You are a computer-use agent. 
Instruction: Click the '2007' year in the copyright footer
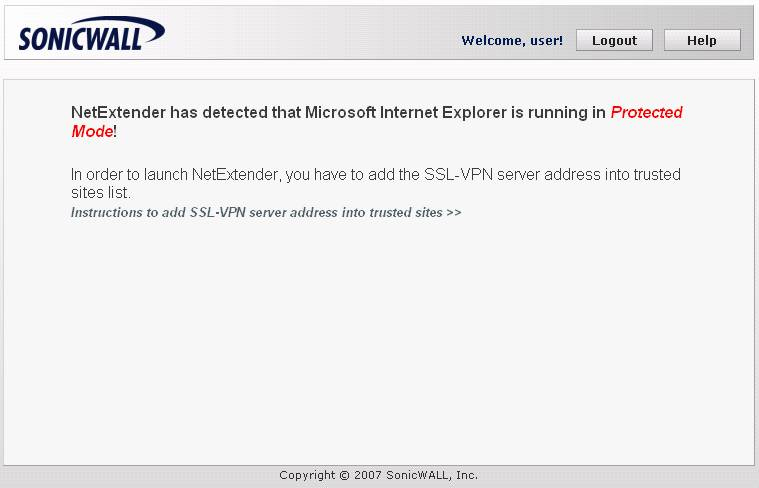click(367, 475)
